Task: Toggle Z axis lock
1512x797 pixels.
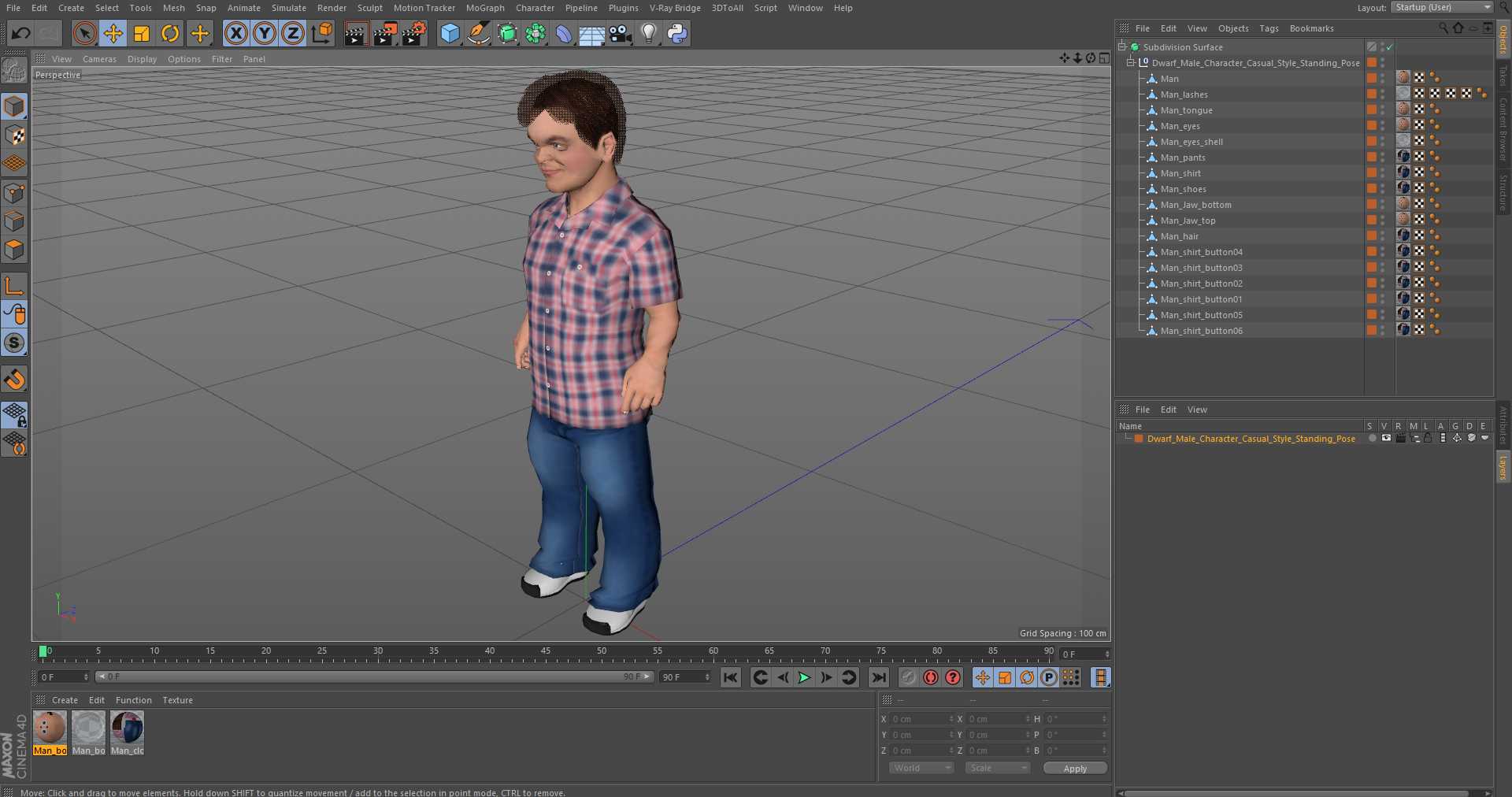Action: [x=293, y=33]
